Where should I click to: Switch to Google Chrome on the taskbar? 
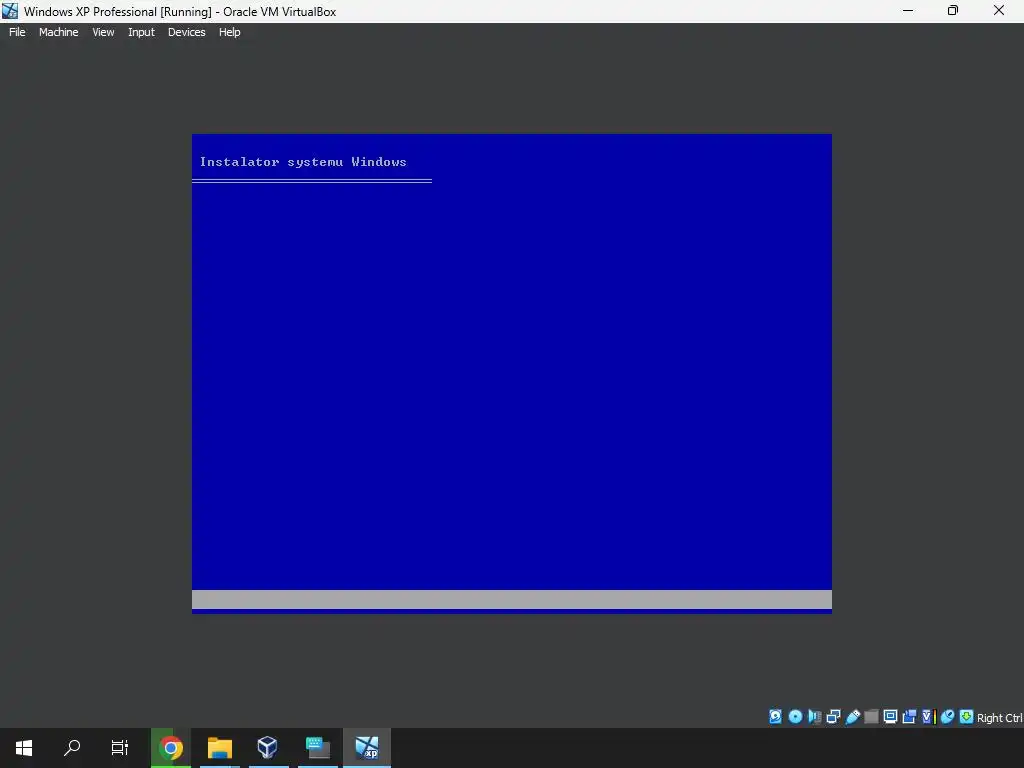point(171,748)
